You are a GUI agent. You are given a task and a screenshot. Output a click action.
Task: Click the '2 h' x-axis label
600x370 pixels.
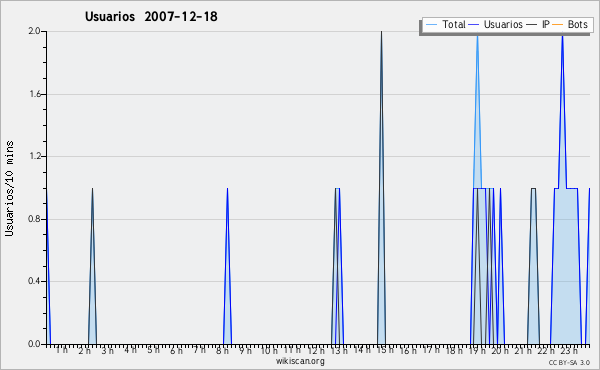pos(85,351)
